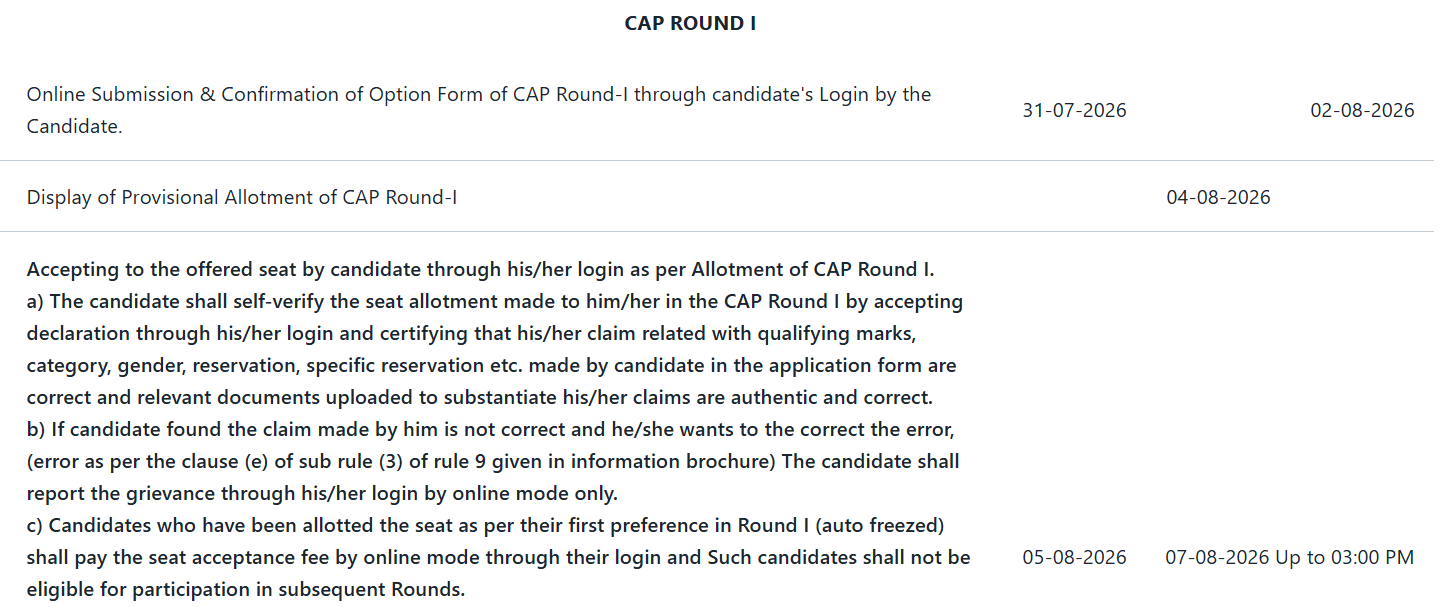Click clause c) about auto freezed candidates
1448x607 pixels.
486,525
